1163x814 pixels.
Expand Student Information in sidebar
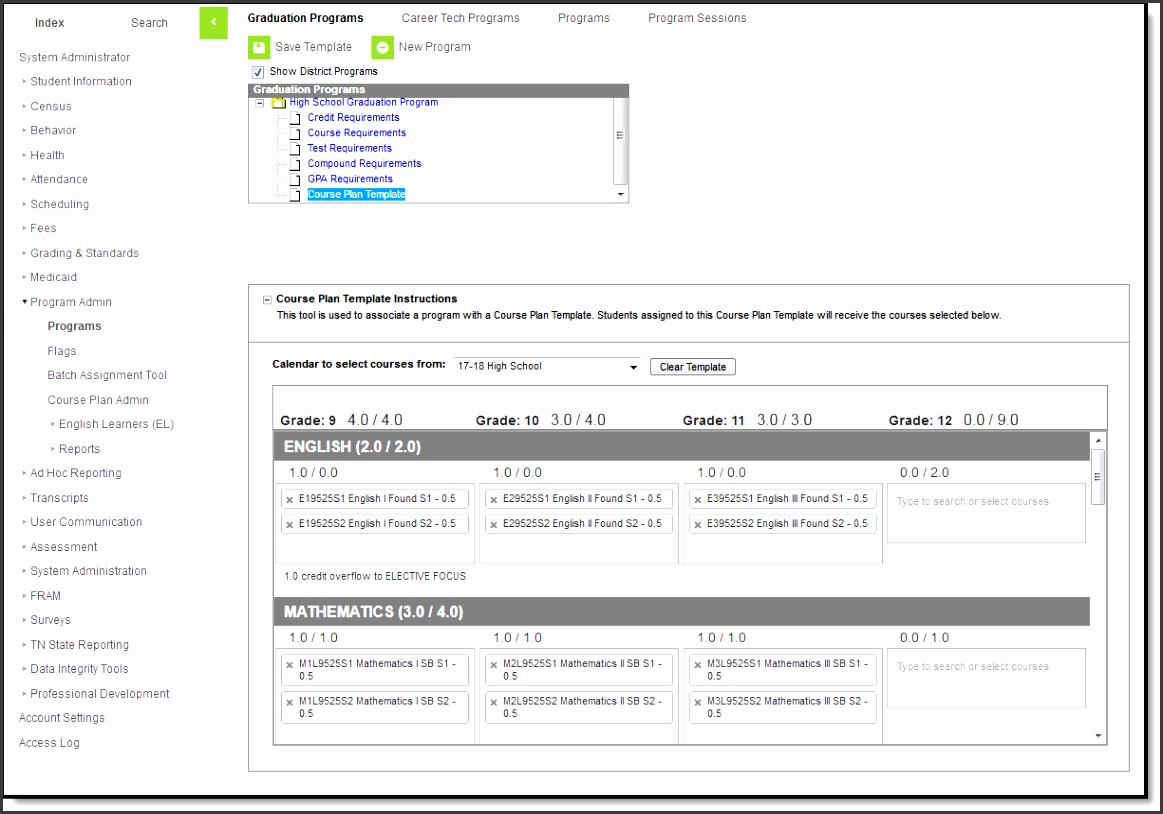(x=80, y=82)
